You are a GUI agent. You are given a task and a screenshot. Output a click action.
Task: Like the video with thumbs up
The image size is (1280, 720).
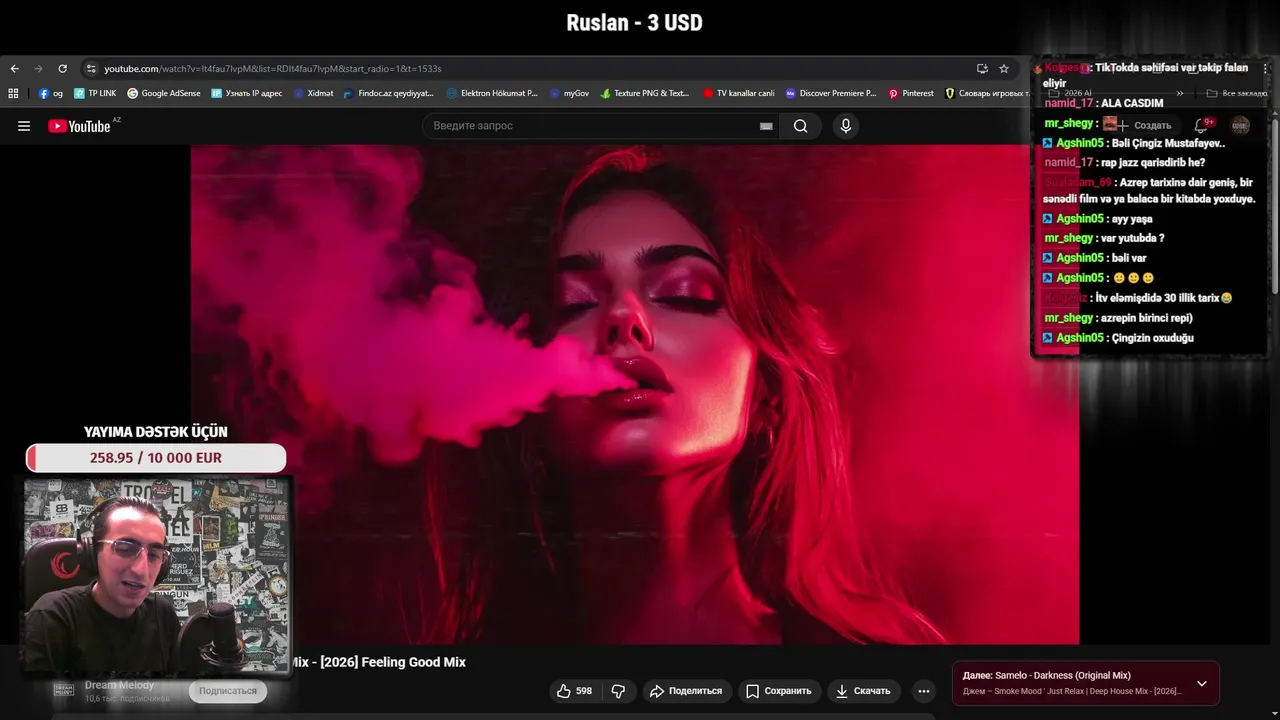coord(574,691)
